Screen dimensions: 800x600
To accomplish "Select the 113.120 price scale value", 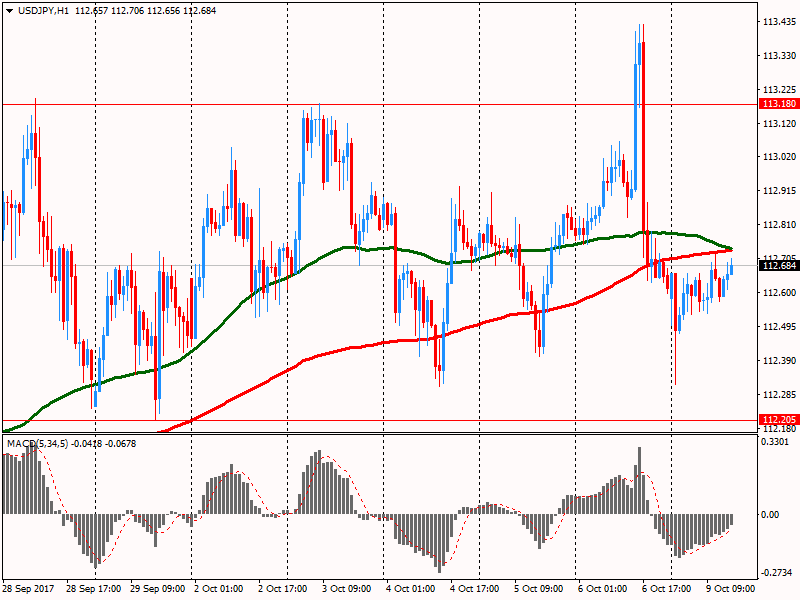I will point(780,123).
